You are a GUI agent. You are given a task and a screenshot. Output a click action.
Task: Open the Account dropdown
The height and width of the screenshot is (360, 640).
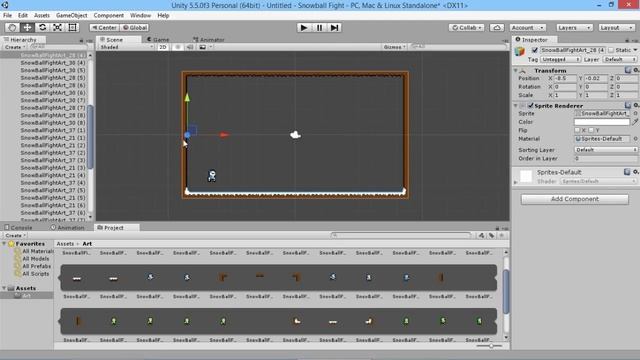(x=528, y=27)
